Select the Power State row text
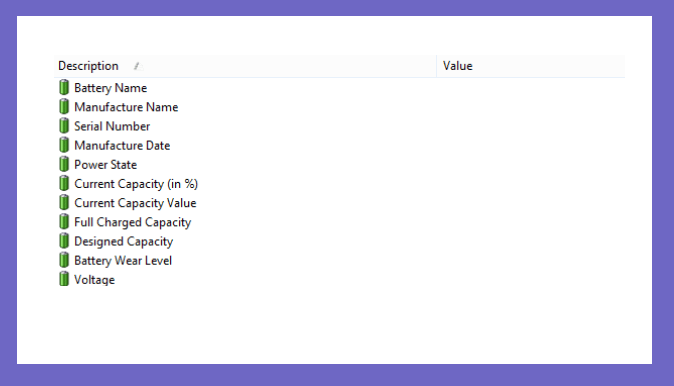Viewport: 674px width, 386px height. [105, 165]
